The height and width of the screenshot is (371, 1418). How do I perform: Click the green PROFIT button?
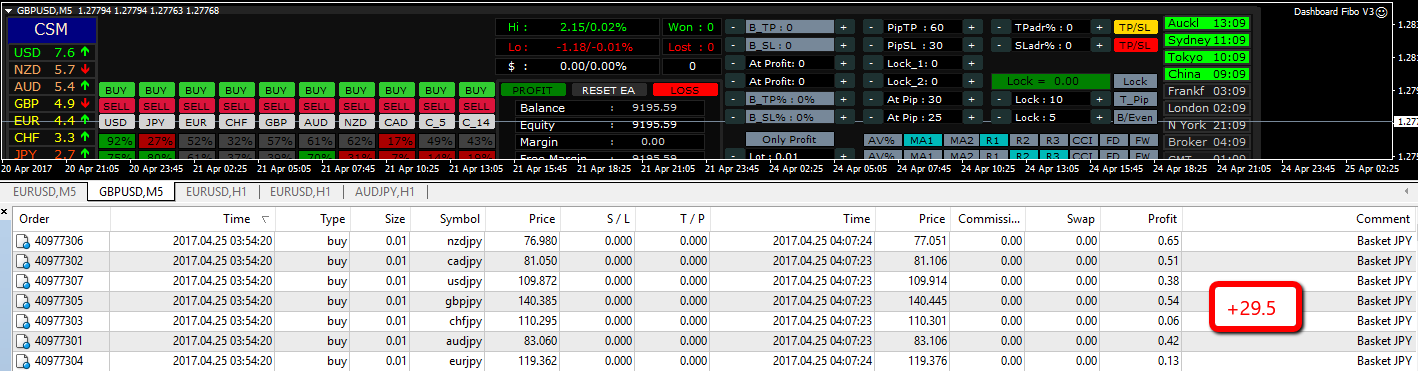pos(533,90)
